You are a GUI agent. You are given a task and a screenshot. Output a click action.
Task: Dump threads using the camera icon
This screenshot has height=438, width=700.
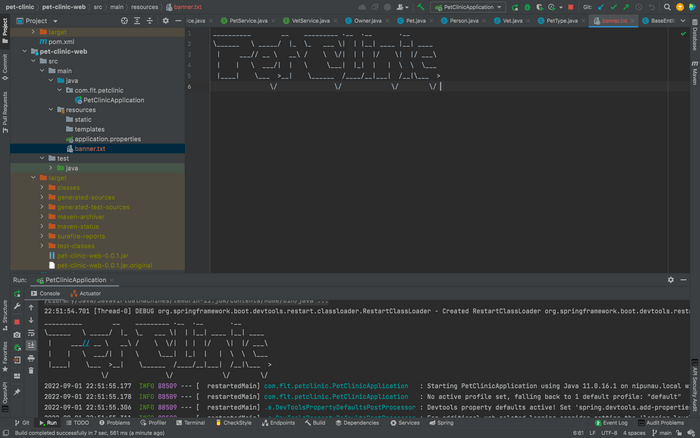[x=17, y=334]
